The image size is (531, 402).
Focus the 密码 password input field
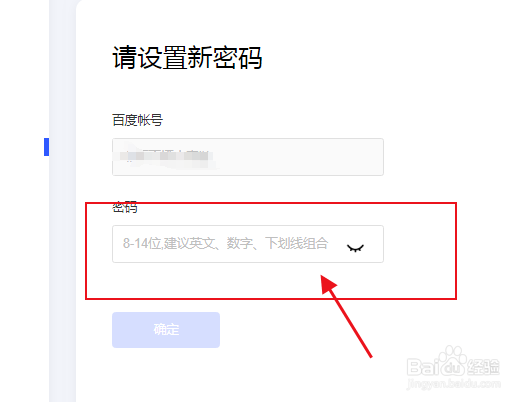(248, 244)
